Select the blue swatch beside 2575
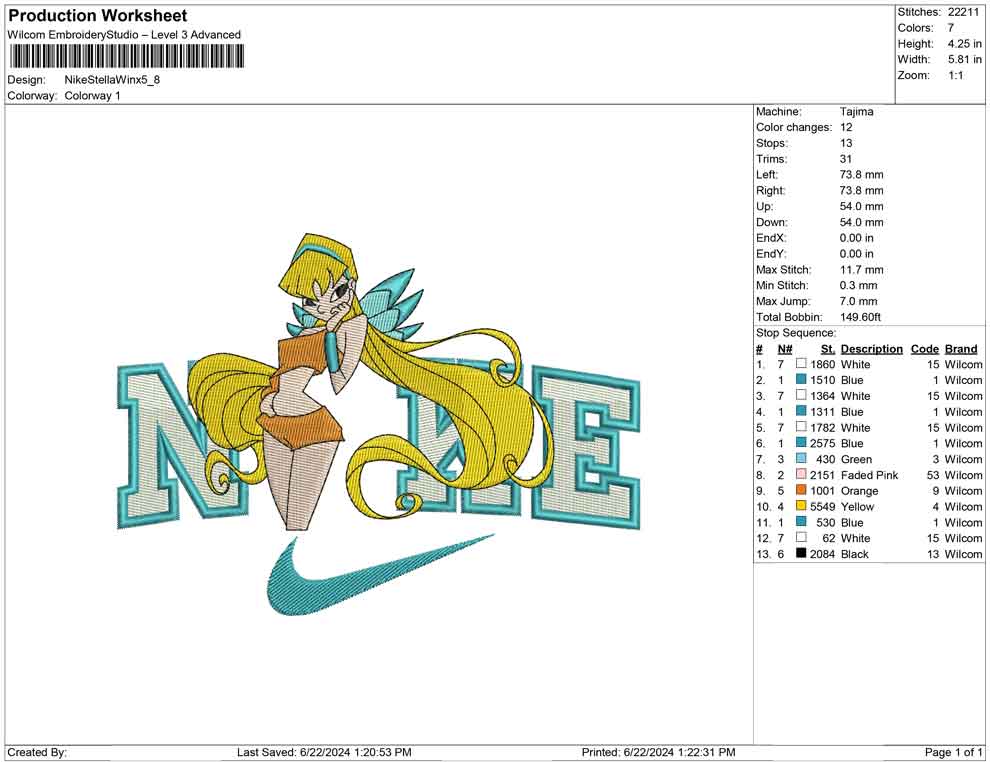The width and height of the screenshot is (990, 762). [801, 443]
